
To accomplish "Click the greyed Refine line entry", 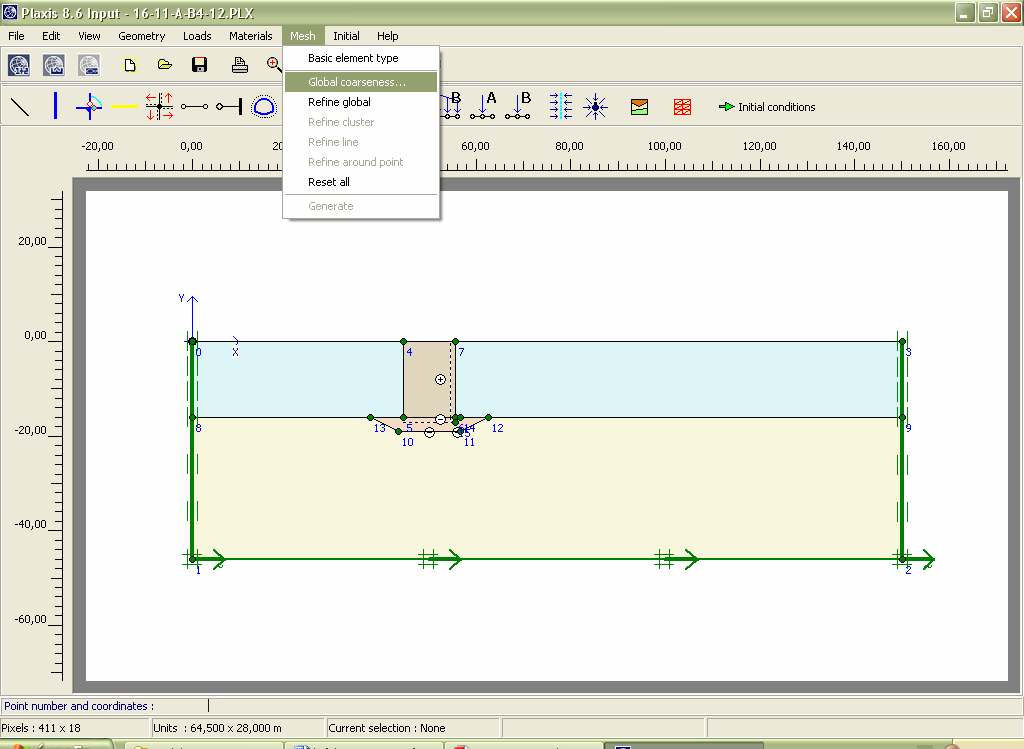I will tap(361, 142).
